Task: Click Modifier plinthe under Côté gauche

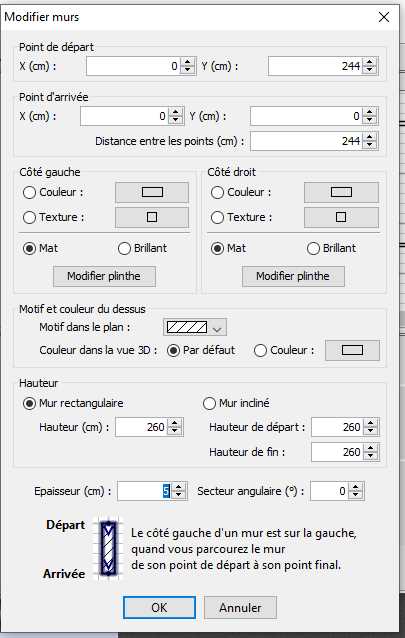Action: pyautogui.click(x=104, y=276)
